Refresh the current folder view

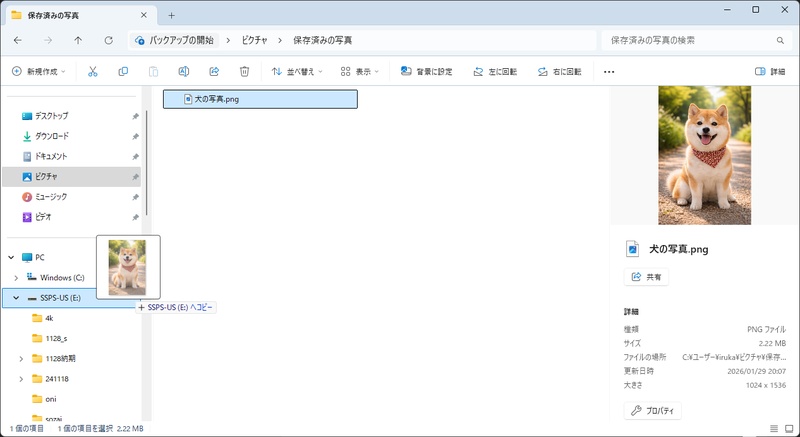pyautogui.click(x=109, y=40)
